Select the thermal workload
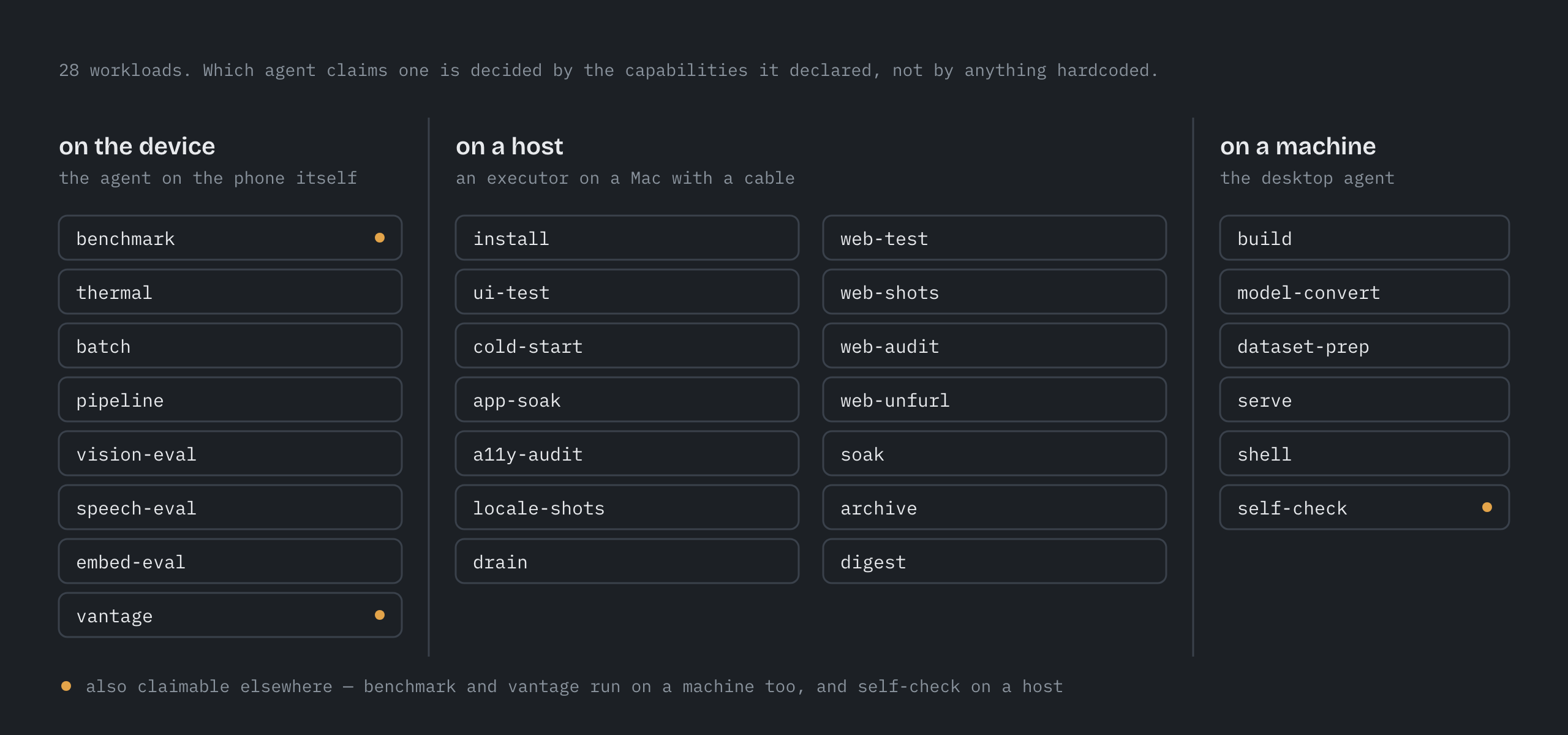 tap(230, 292)
